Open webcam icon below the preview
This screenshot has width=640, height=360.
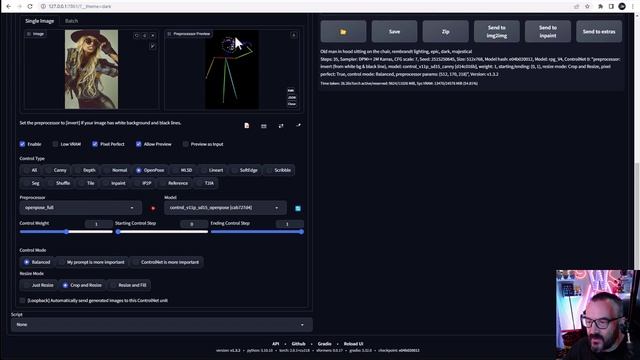tap(264, 126)
